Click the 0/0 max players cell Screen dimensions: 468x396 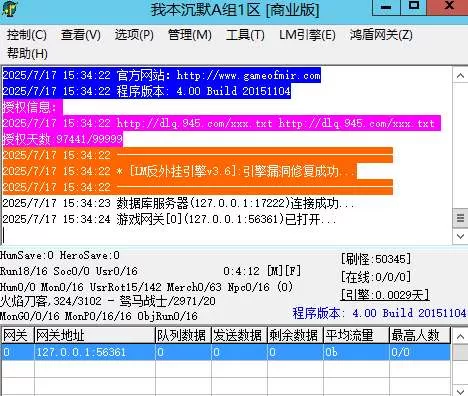tap(420, 352)
